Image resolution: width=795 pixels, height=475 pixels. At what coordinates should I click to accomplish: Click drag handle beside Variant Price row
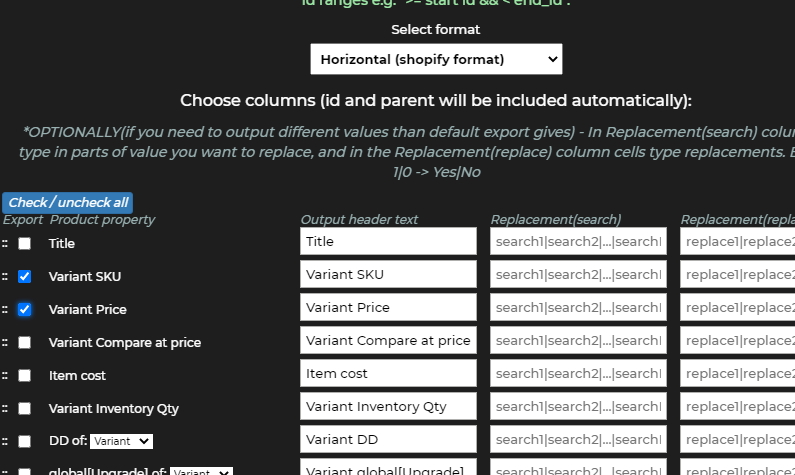(5, 309)
